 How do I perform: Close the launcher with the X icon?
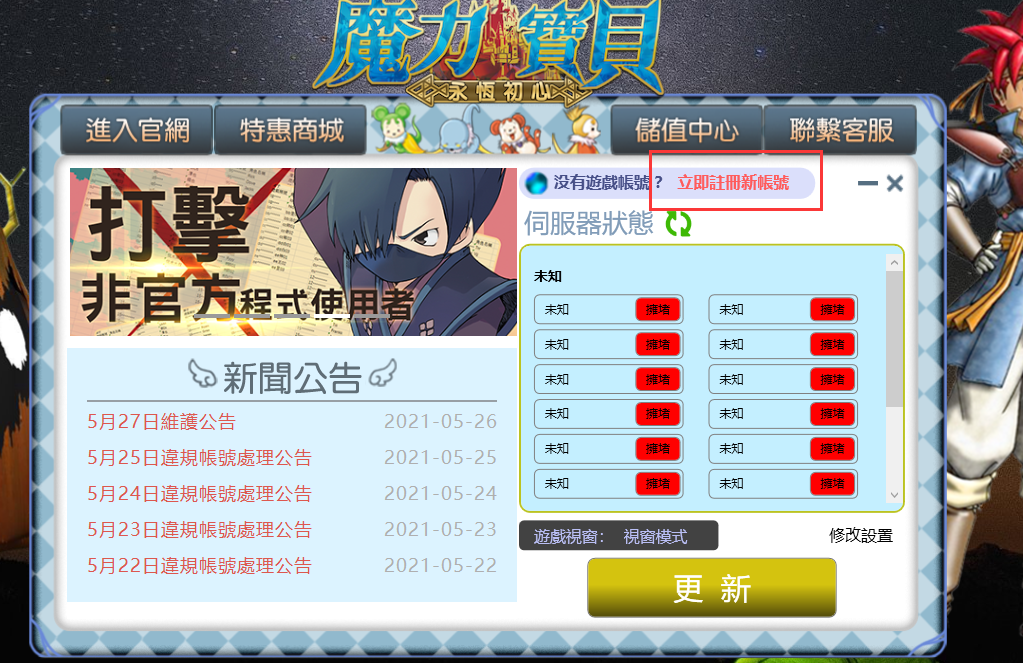point(895,183)
